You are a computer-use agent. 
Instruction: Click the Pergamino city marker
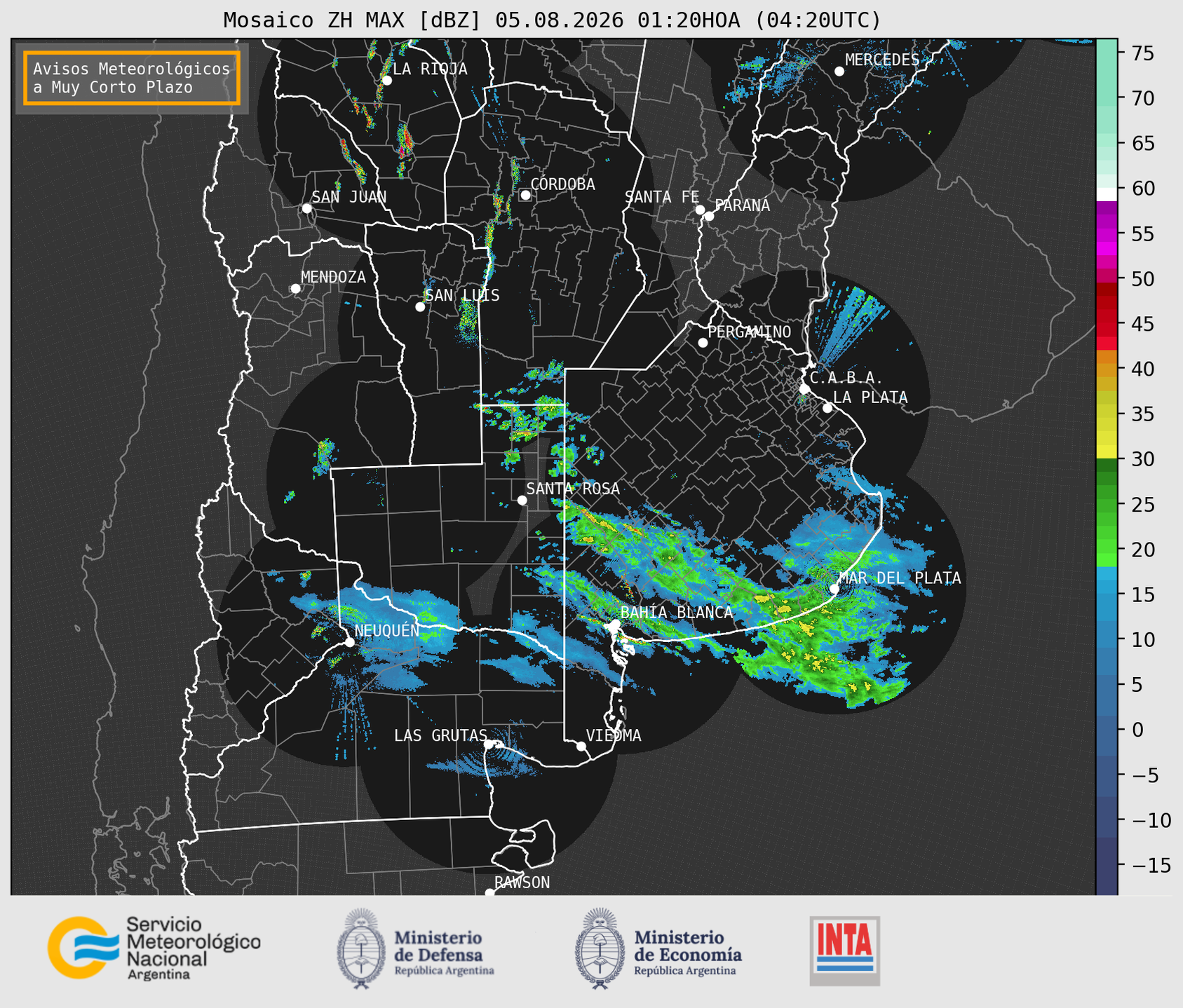[703, 343]
